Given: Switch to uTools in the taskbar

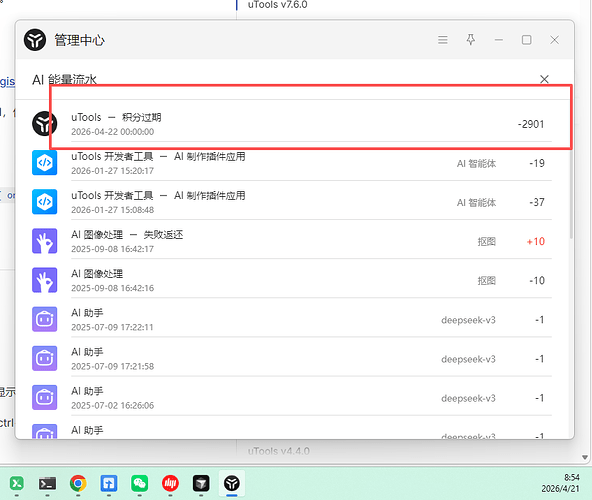Looking at the screenshot, I should coord(232,483).
